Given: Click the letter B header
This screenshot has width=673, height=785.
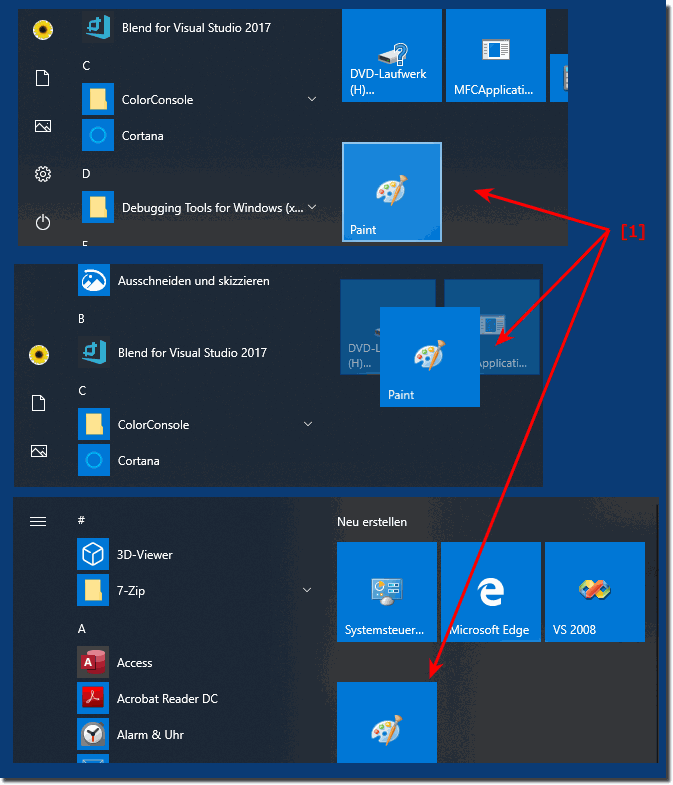Looking at the screenshot, I should tap(82, 319).
